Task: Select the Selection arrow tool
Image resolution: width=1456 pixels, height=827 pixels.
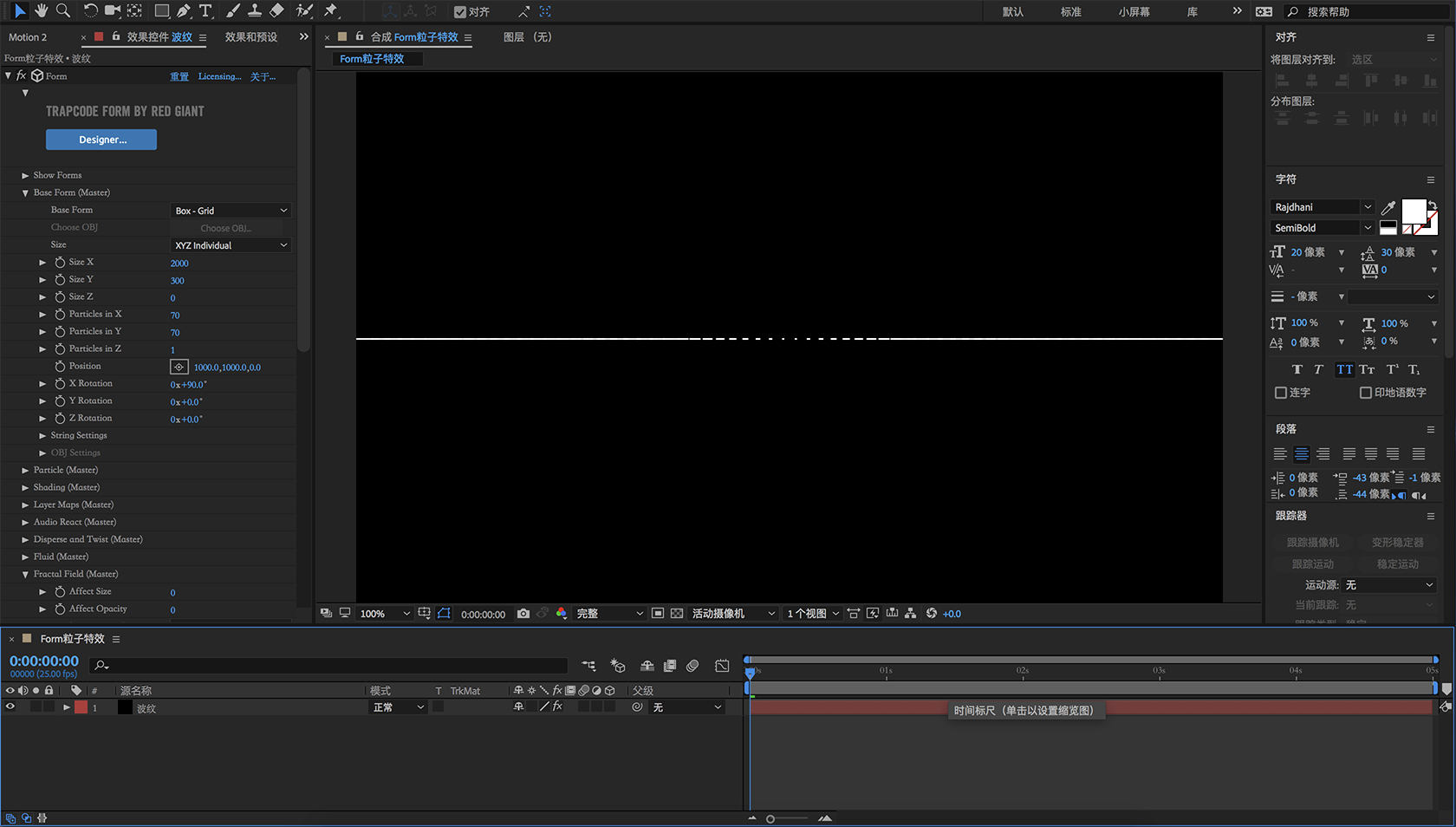Action: (19, 11)
